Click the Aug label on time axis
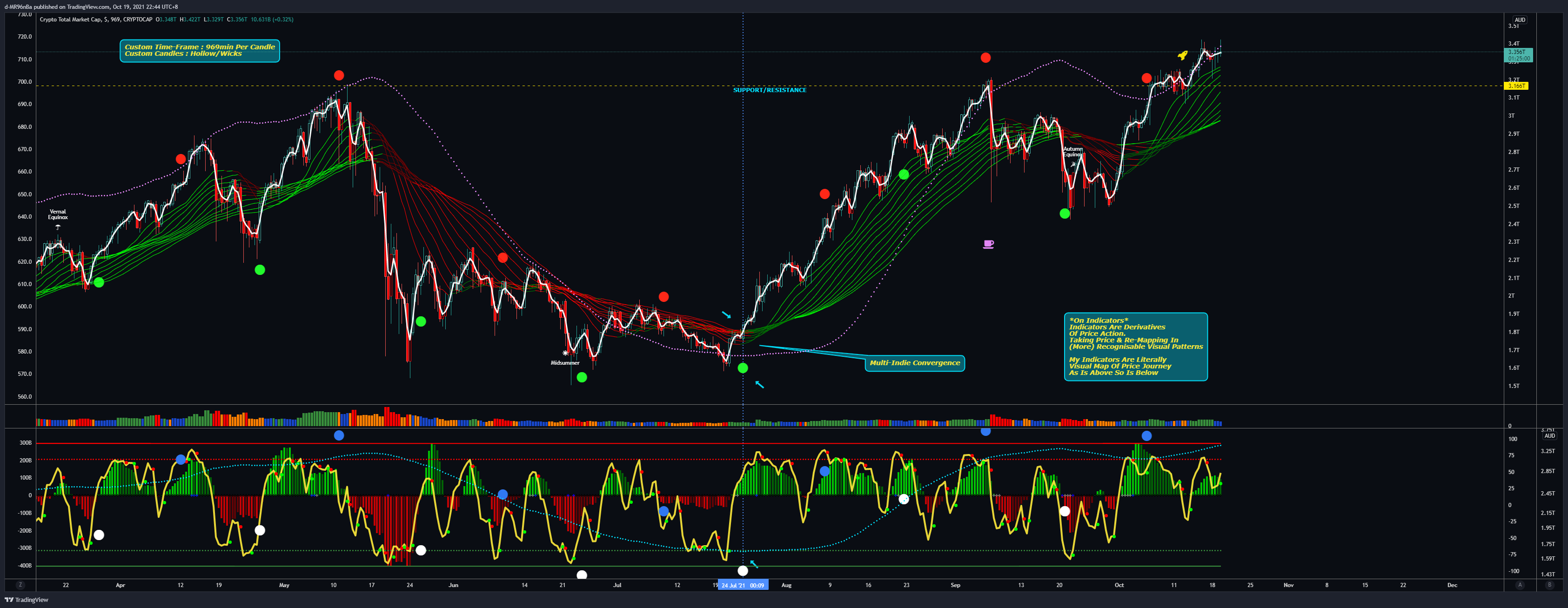 tap(786, 585)
